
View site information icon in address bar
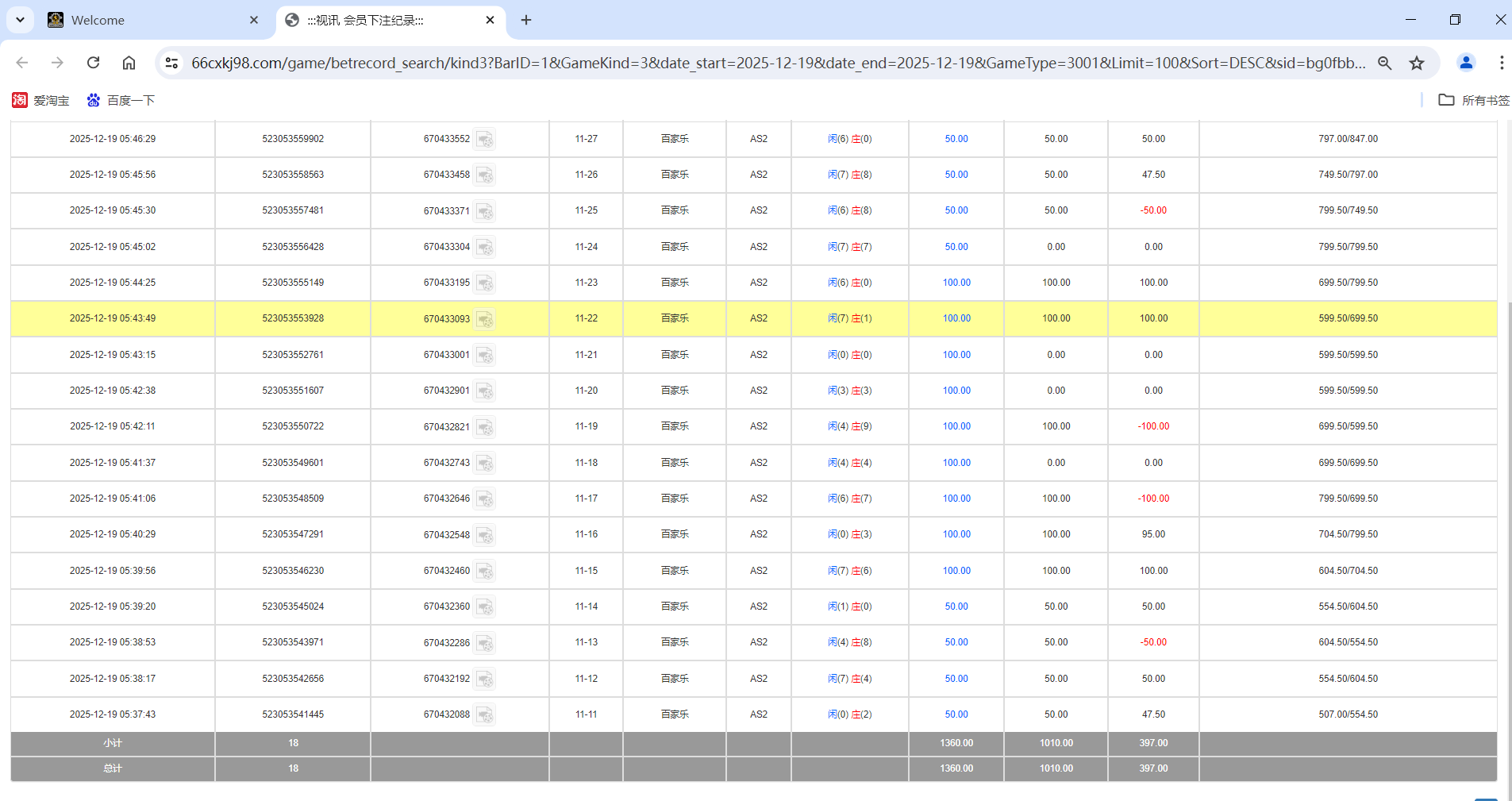point(171,63)
